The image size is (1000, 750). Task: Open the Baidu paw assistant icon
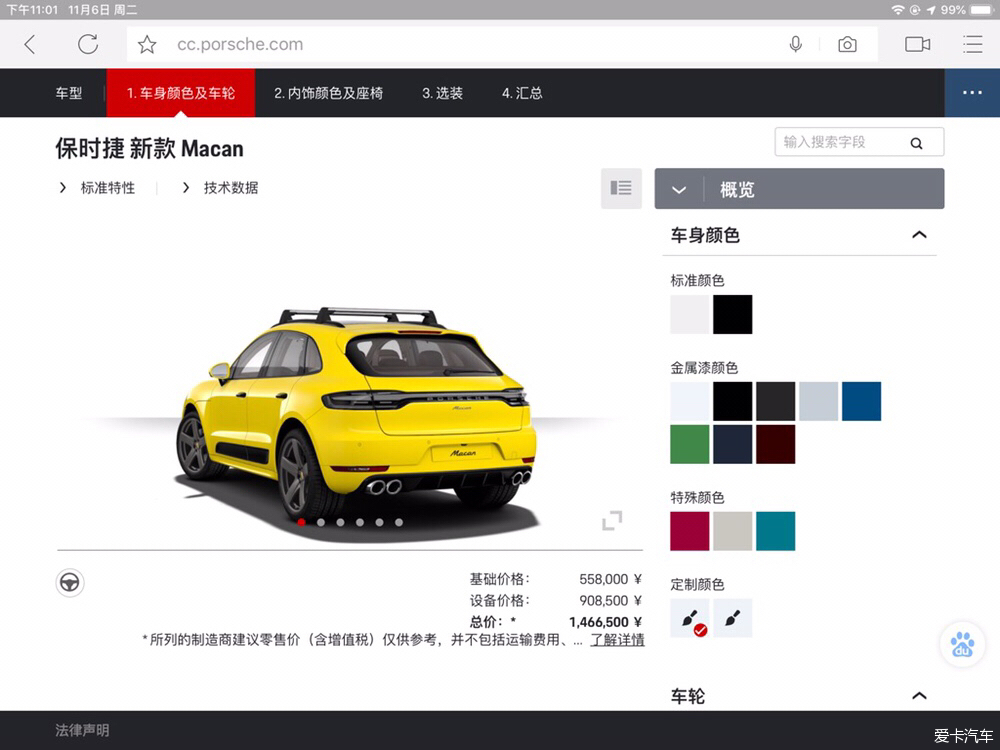[x=962, y=644]
